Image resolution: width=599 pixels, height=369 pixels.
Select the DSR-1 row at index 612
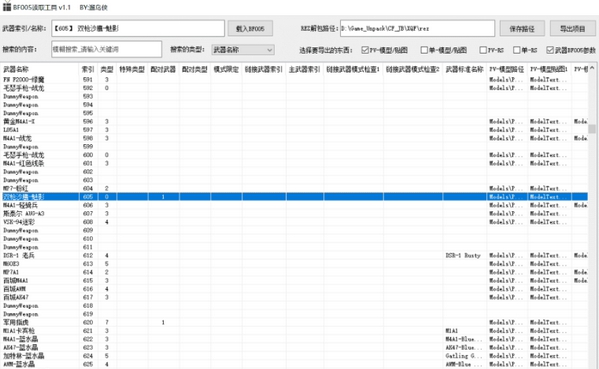(x=294, y=256)
